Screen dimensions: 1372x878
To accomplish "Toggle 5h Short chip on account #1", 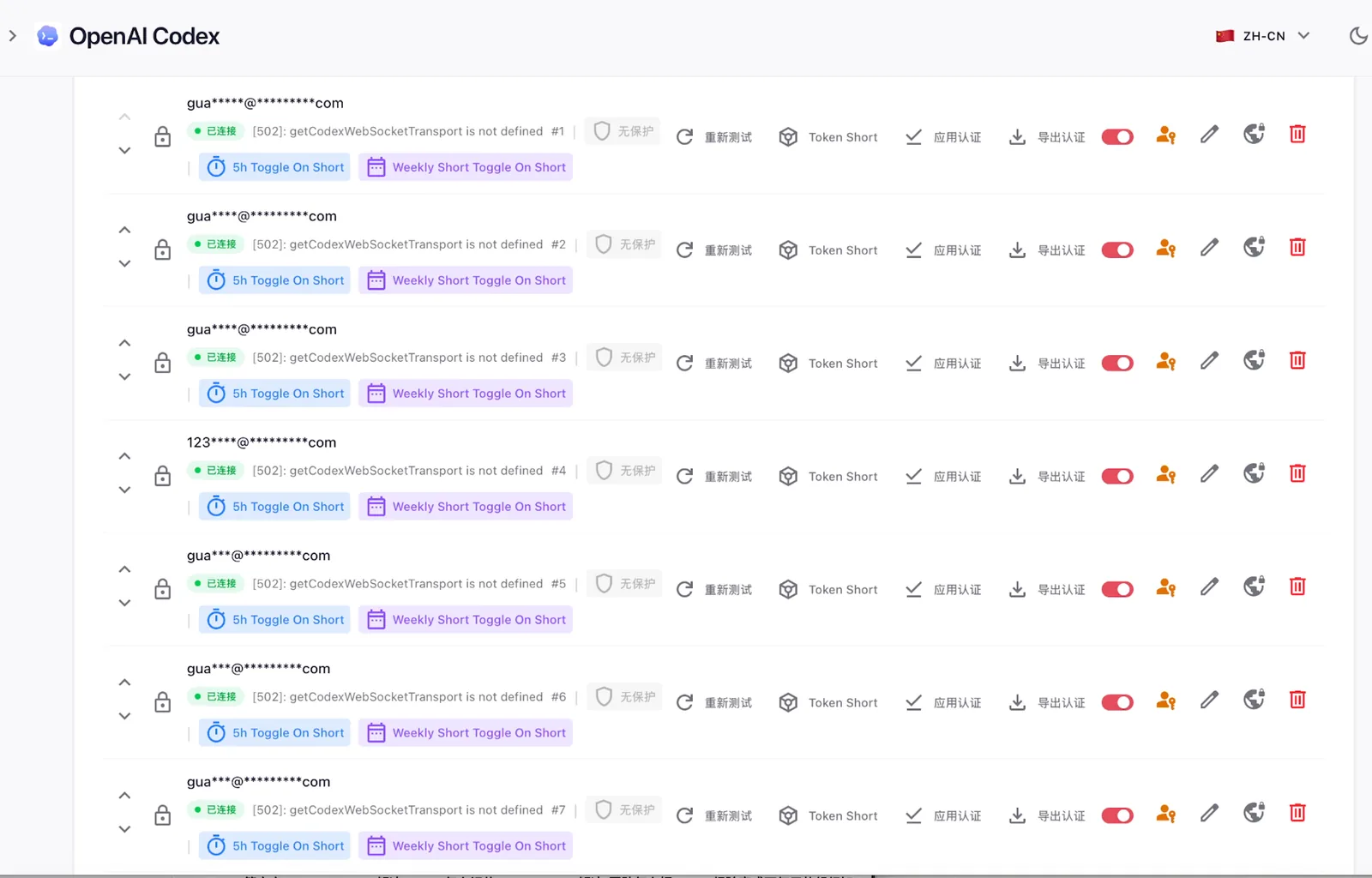I will coord(274,167).
